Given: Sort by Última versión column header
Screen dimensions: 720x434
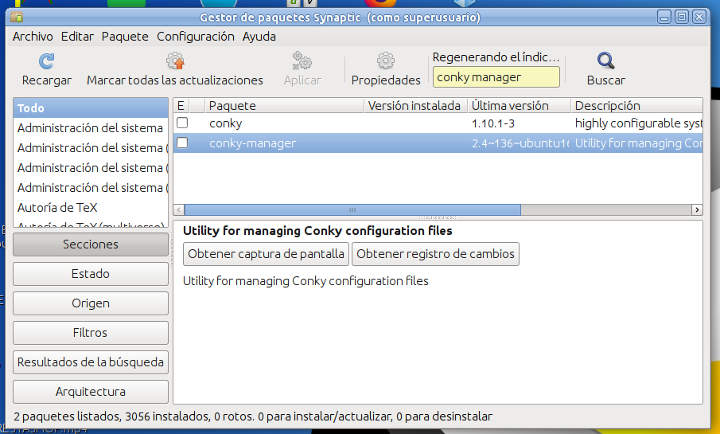Looking at the screenshot, I should 519,106.
